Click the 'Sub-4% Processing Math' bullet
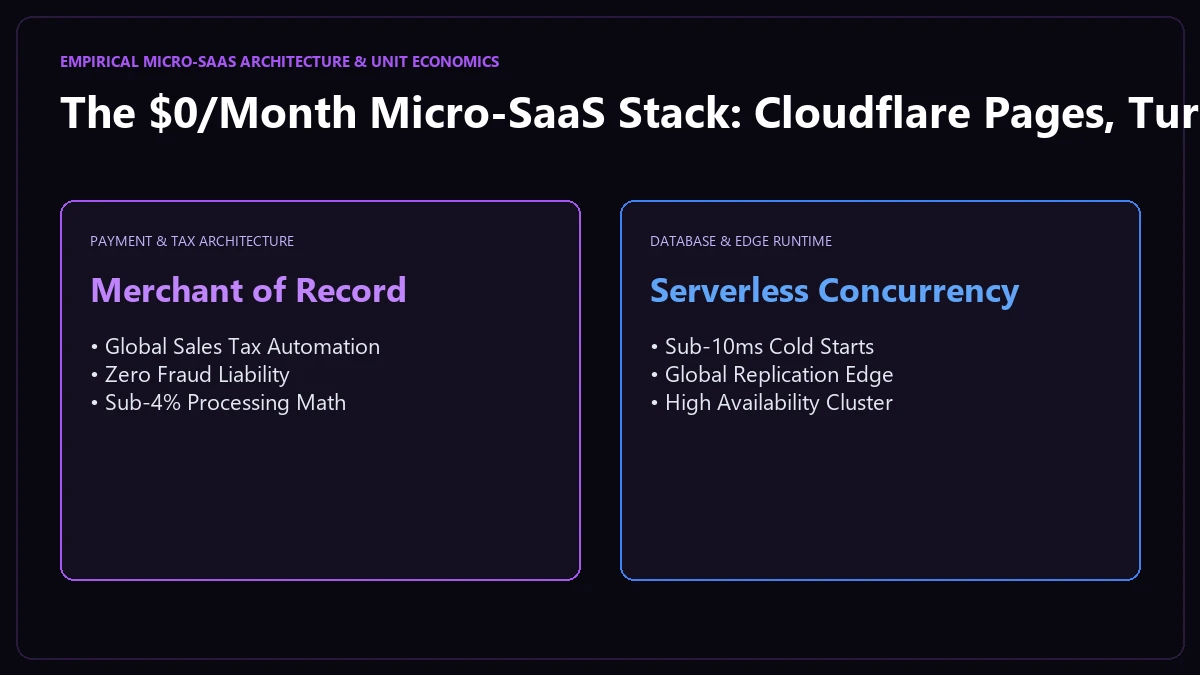1200x675 pixels. point(218,403)
